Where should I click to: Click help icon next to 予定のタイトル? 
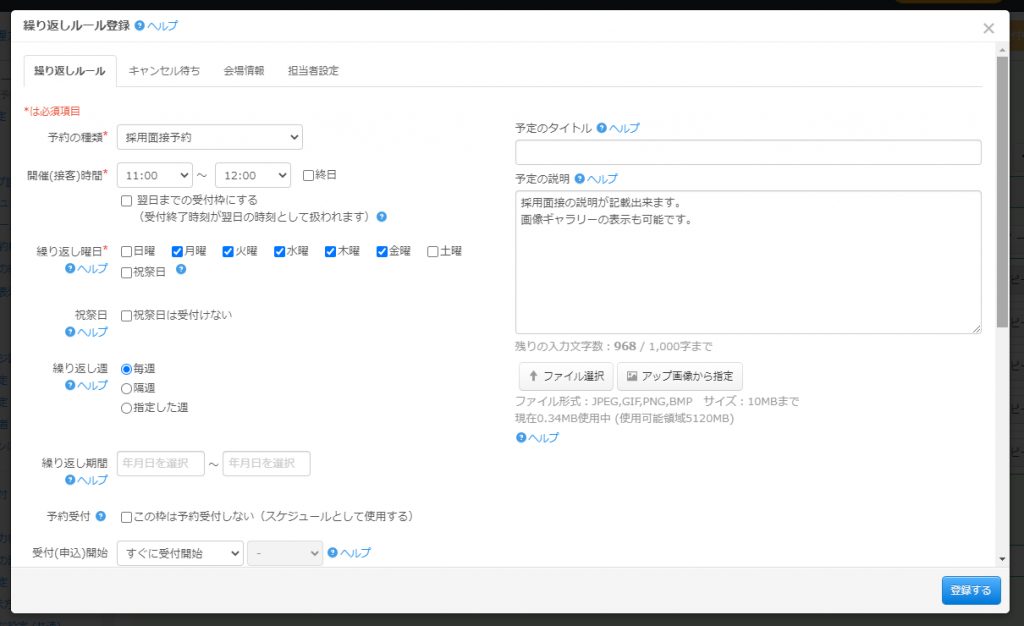(x=602, y=128)
